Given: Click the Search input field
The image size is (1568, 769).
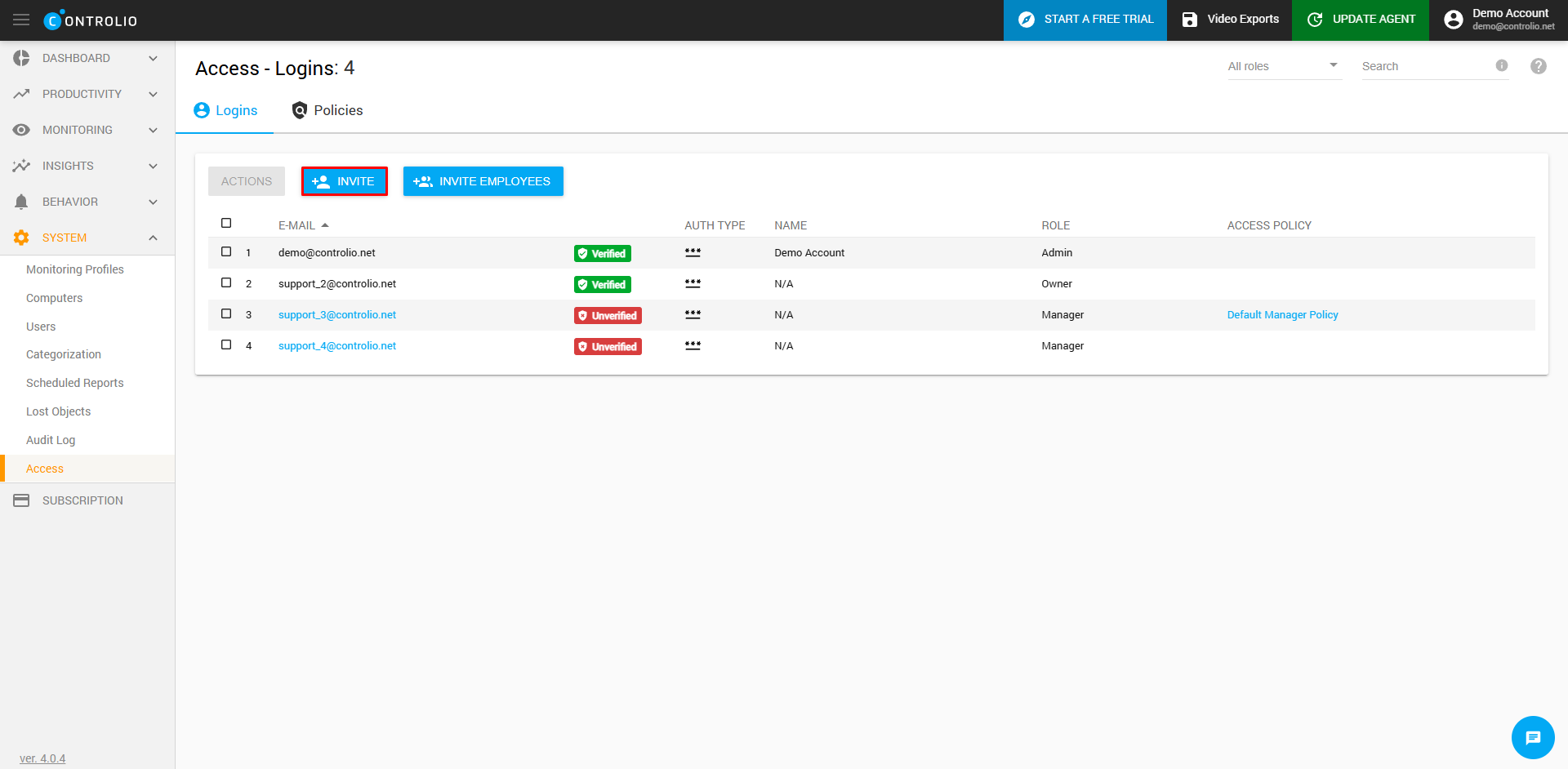Looking at the screenshot, I should tap(1425, 66).
